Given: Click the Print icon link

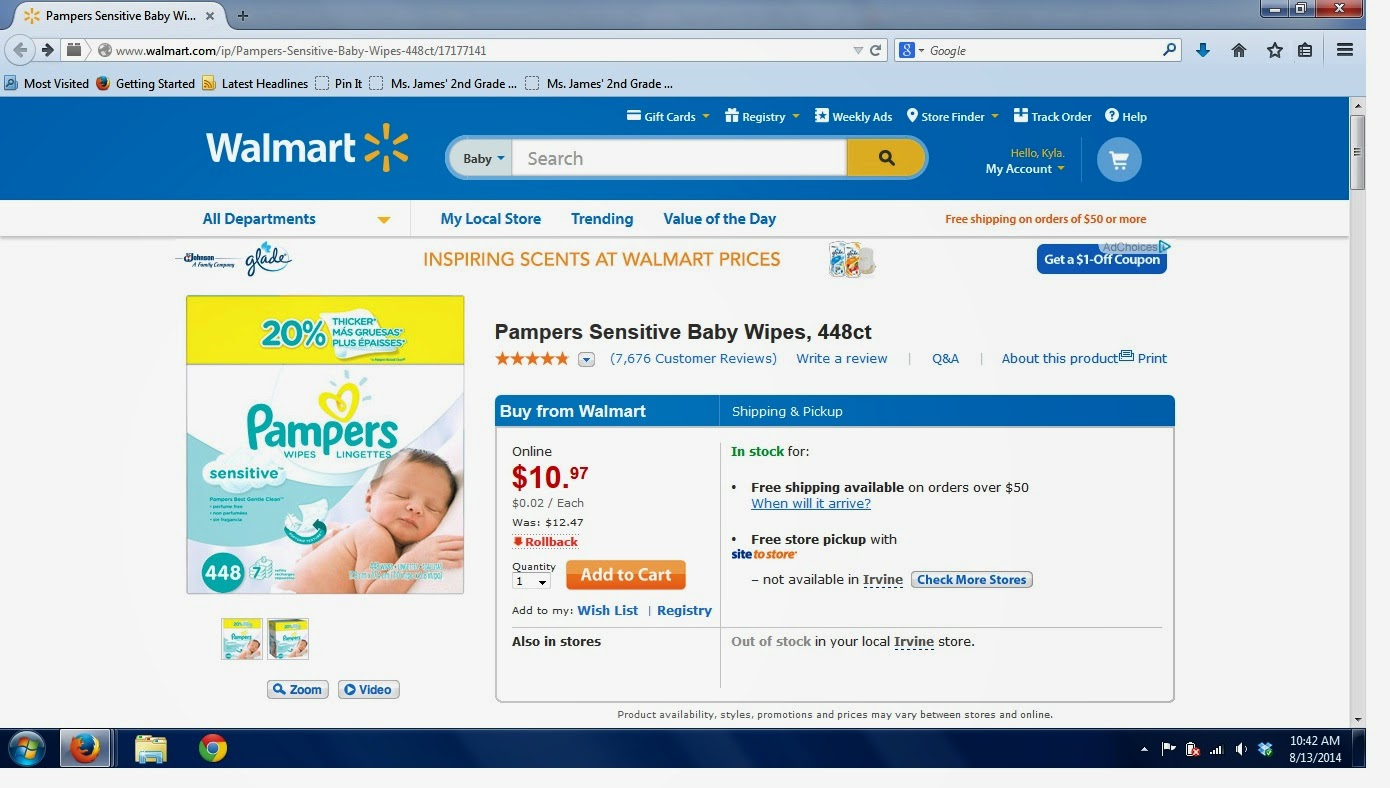Looking at the screenshot, I should click(1143, 358).
